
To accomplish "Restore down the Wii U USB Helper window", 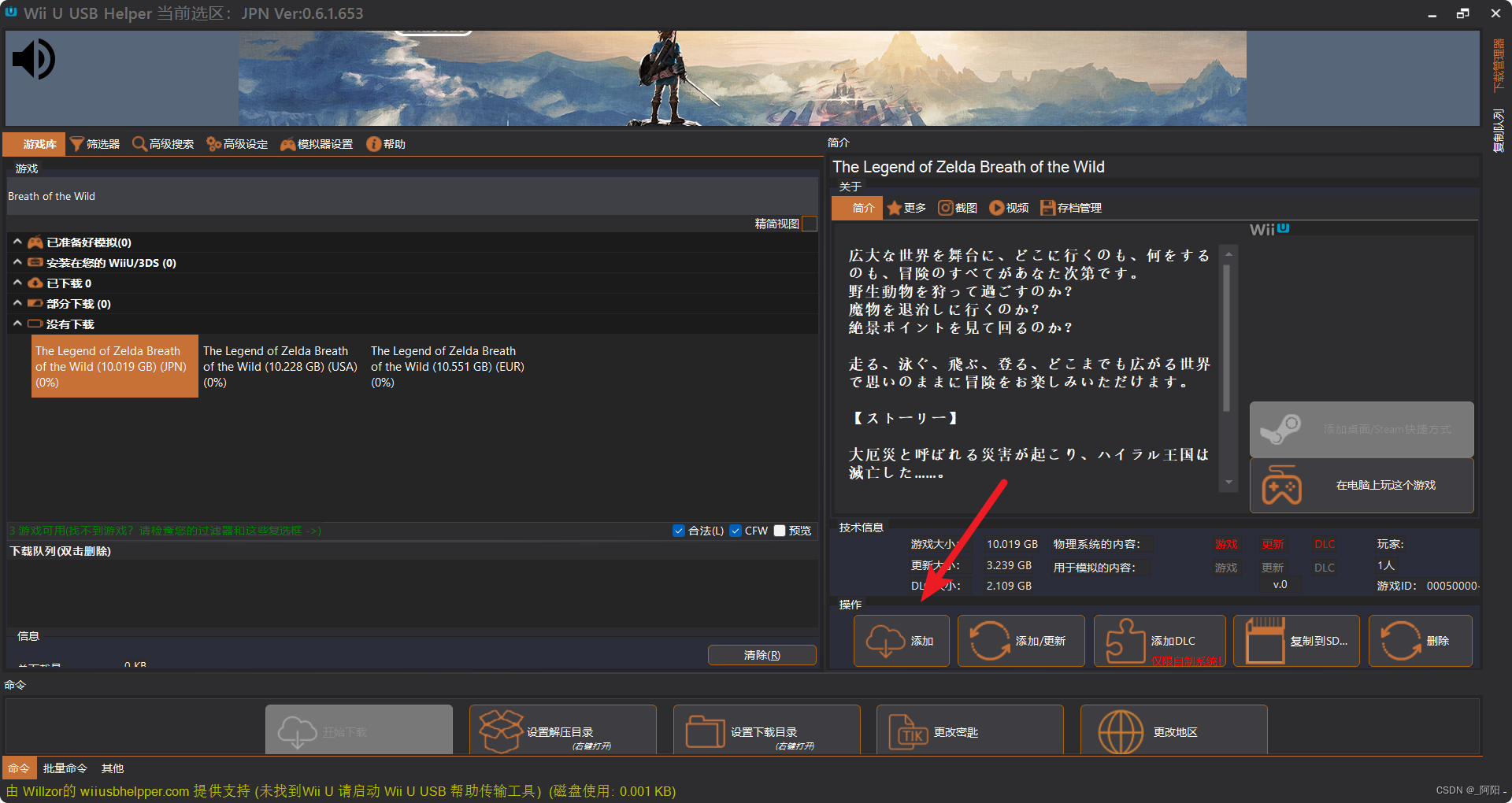I will [x=1463, y=13].
